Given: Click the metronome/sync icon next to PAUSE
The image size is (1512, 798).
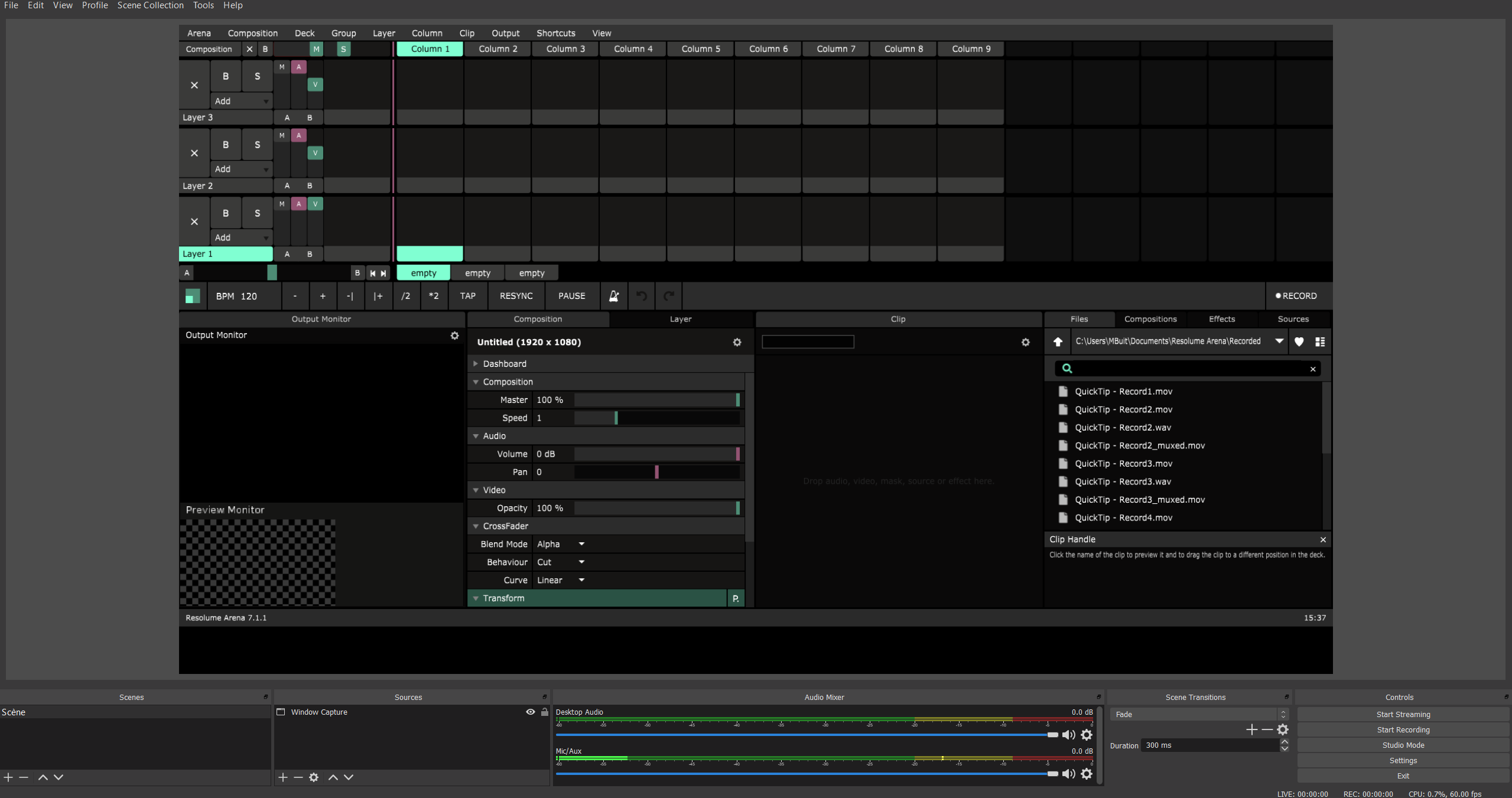Looking at the screenshot, I should point(614,295).
